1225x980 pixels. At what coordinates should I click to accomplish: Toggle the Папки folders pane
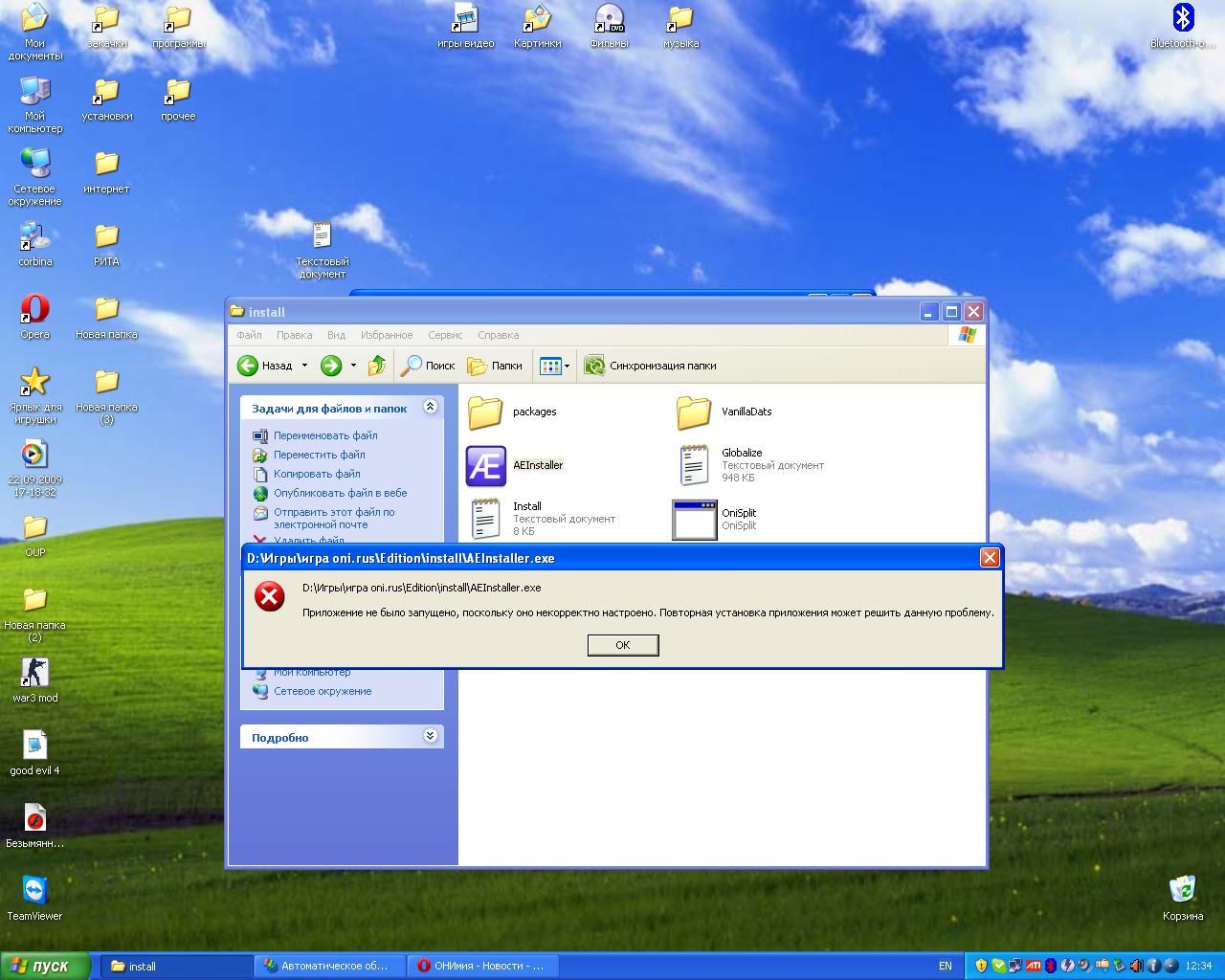(x=495, y=366)
